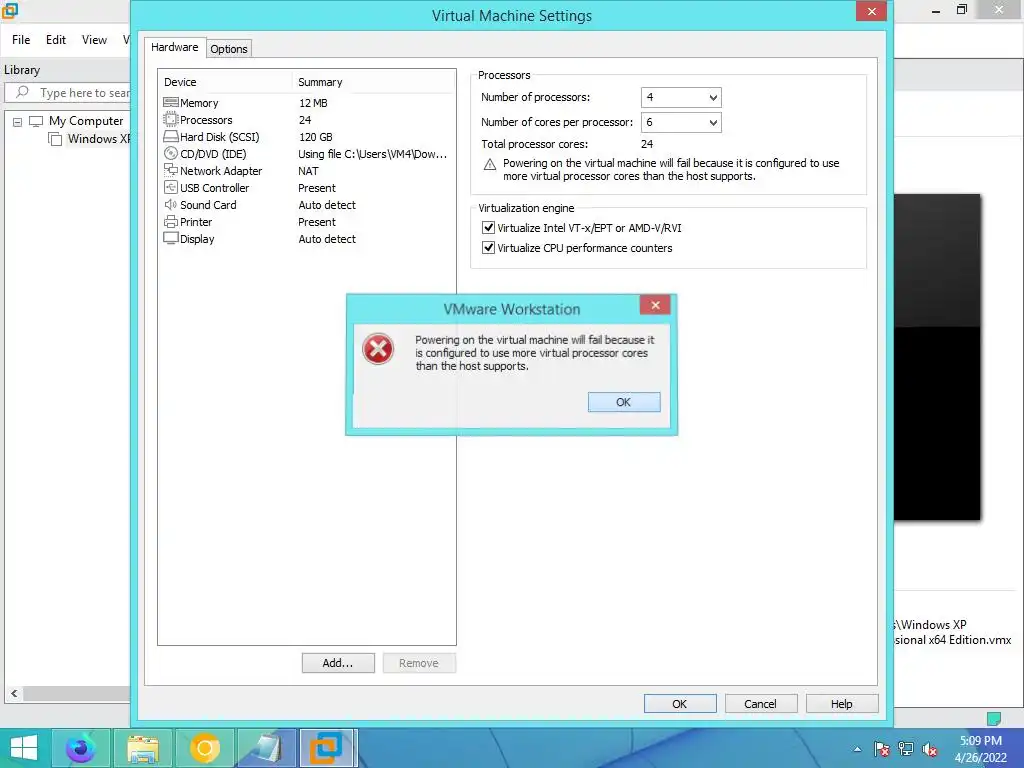The height and width of the screenshot is (768, 1024).
Task: Select 'Using file C:\Users\VM4\Dow...' summary
Action: click(372, 153)
